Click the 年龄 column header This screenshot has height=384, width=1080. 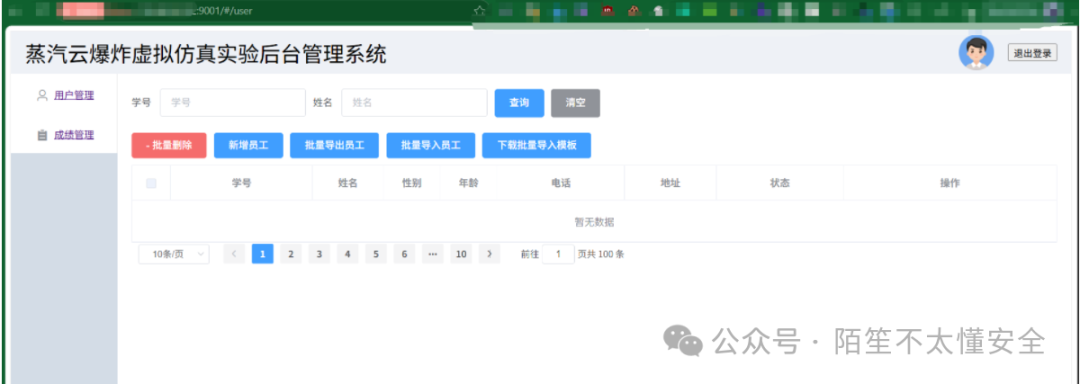(468, 183)
